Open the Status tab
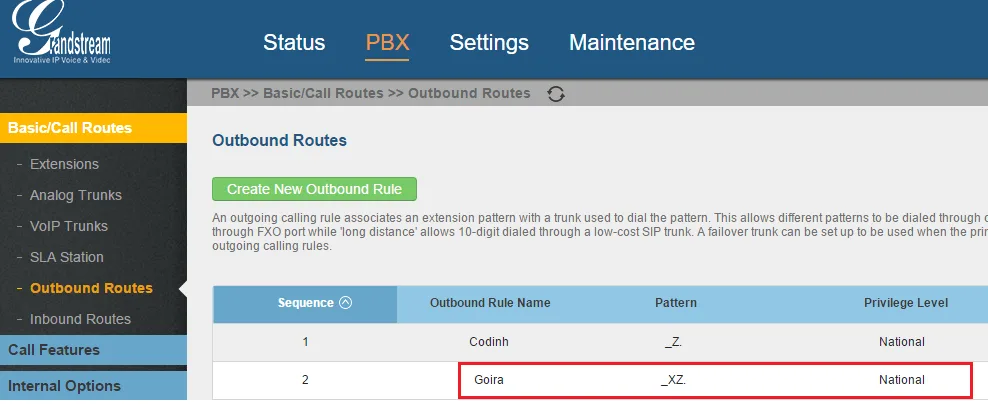This screenshot has width=988, height=404. pyautogui.click(x=294, y=43)
